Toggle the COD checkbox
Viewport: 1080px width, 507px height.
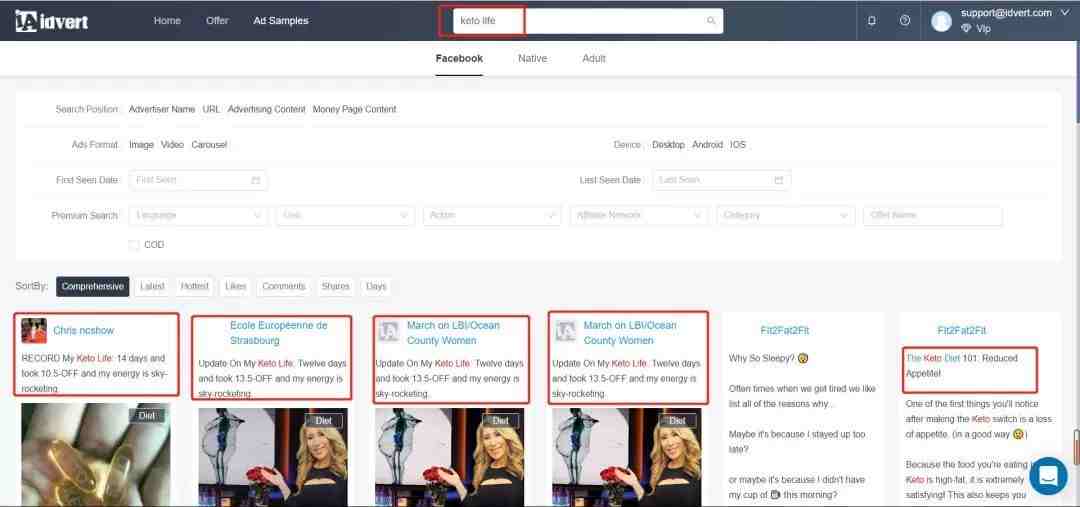[134, 245]
